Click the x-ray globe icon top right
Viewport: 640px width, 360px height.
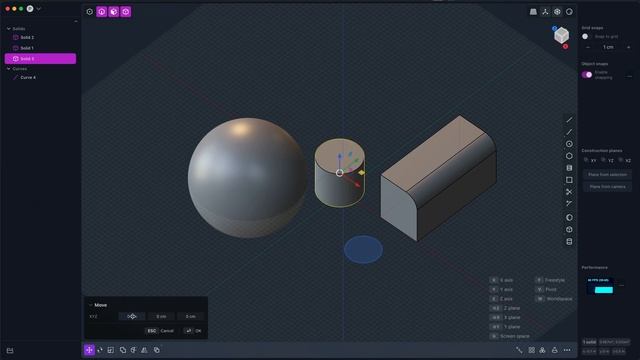tap(557, 12)
